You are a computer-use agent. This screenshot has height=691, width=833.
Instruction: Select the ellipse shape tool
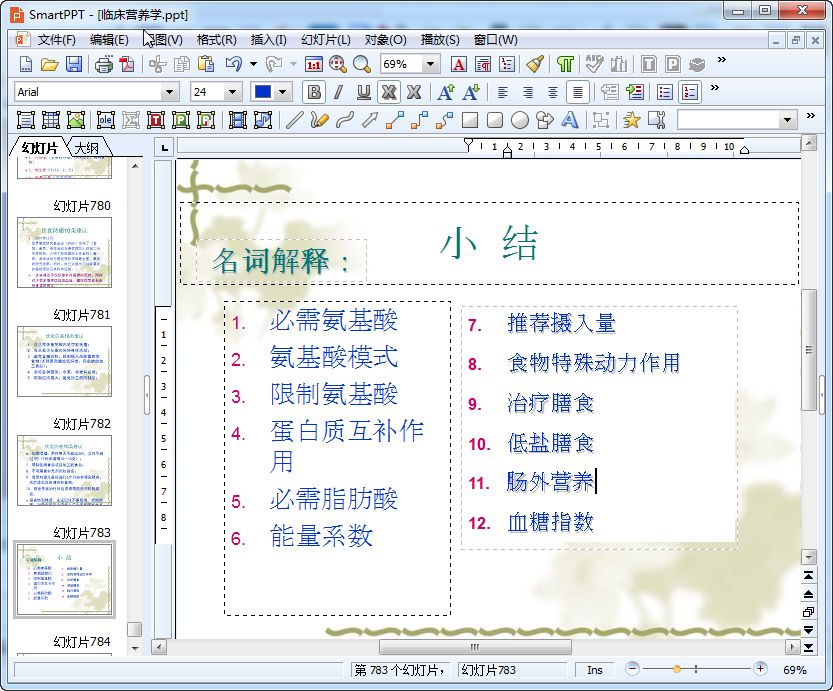(x=520, y=120)
